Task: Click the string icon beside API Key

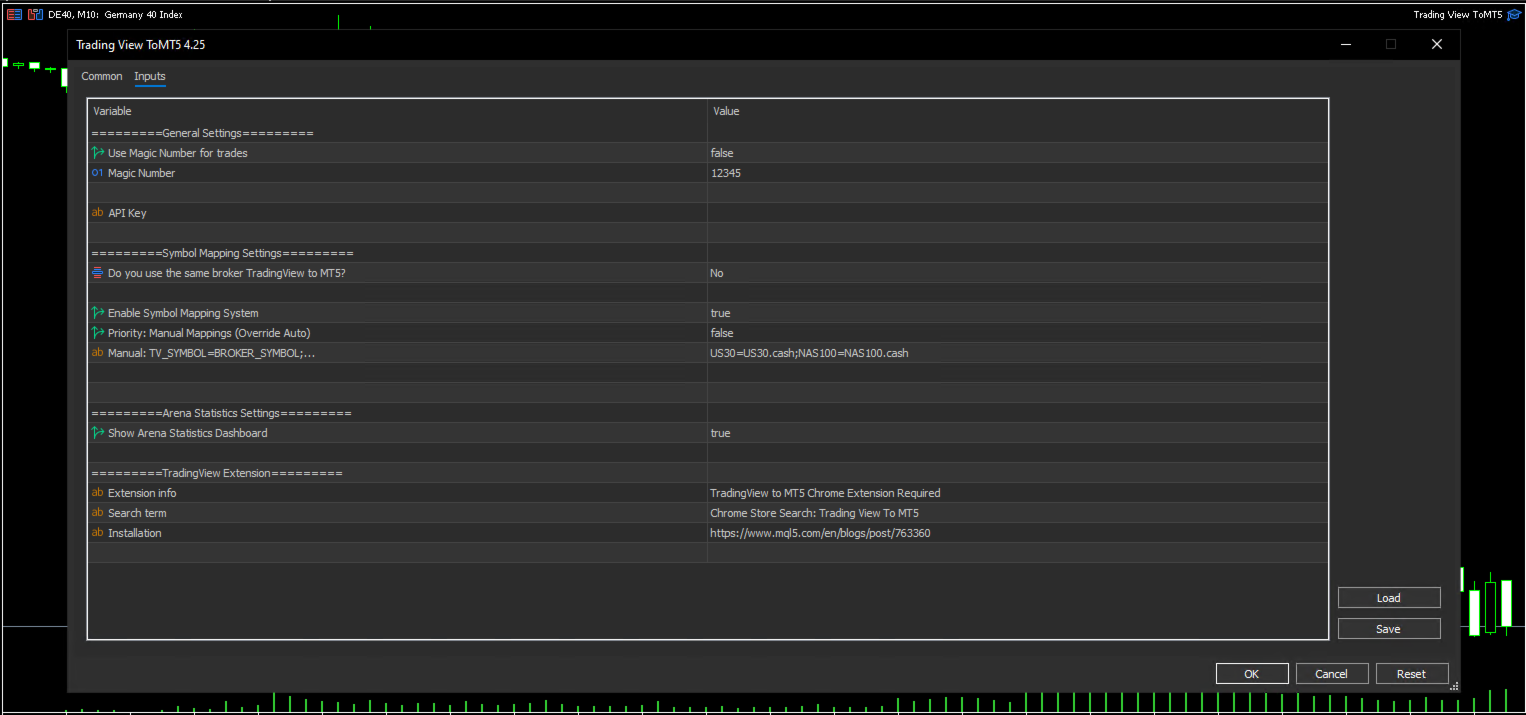Action: click(x=97, y=213)
